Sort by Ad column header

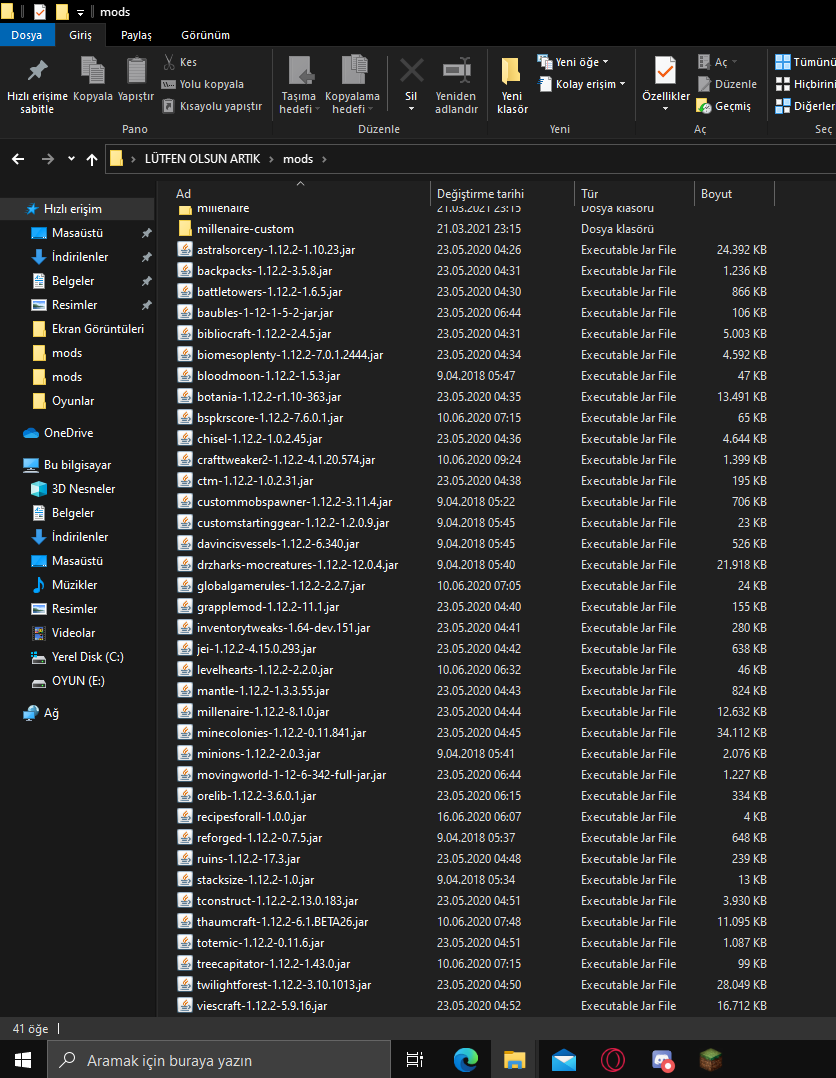click(183, 194)
